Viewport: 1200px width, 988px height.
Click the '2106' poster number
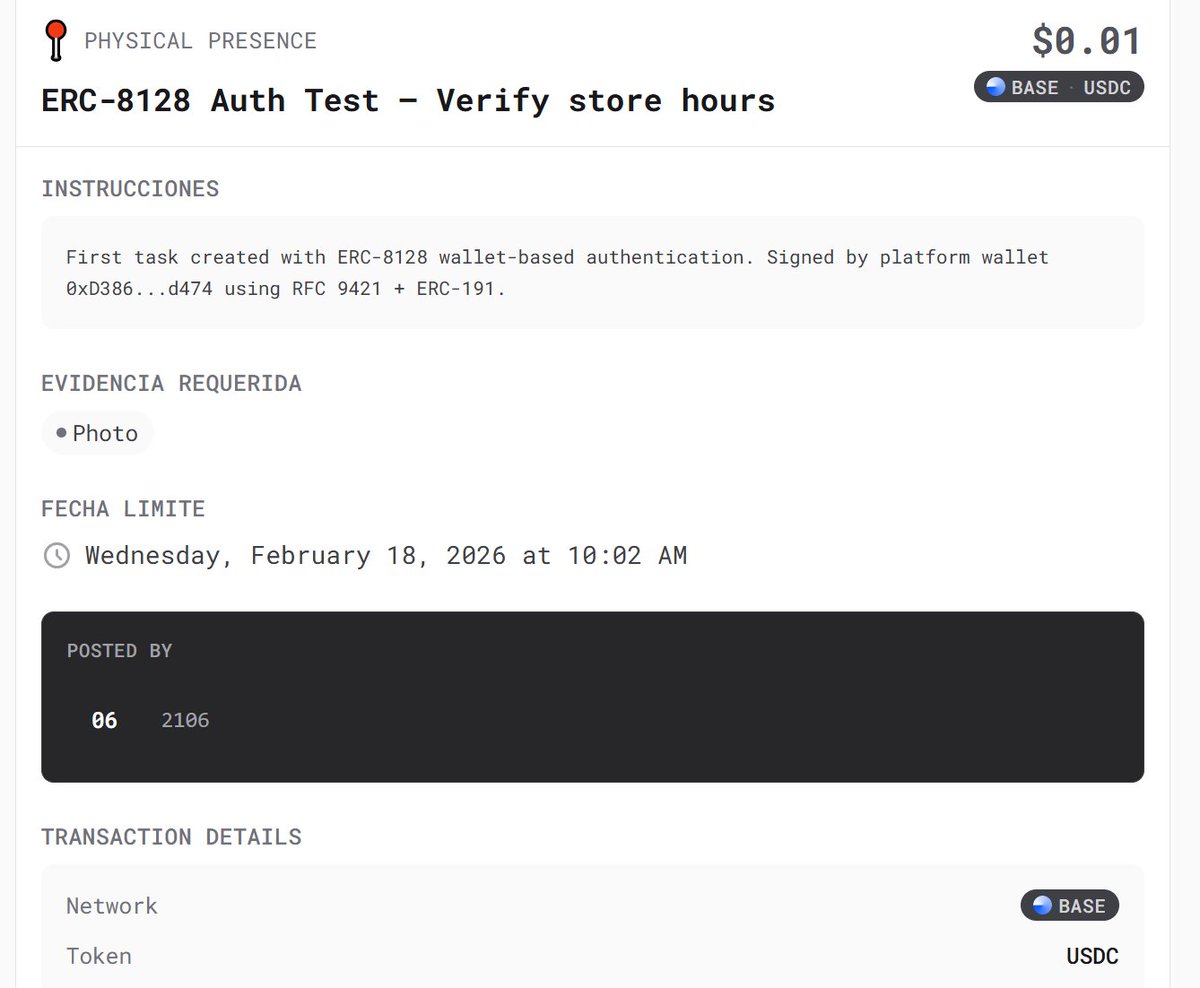(185, 720)
